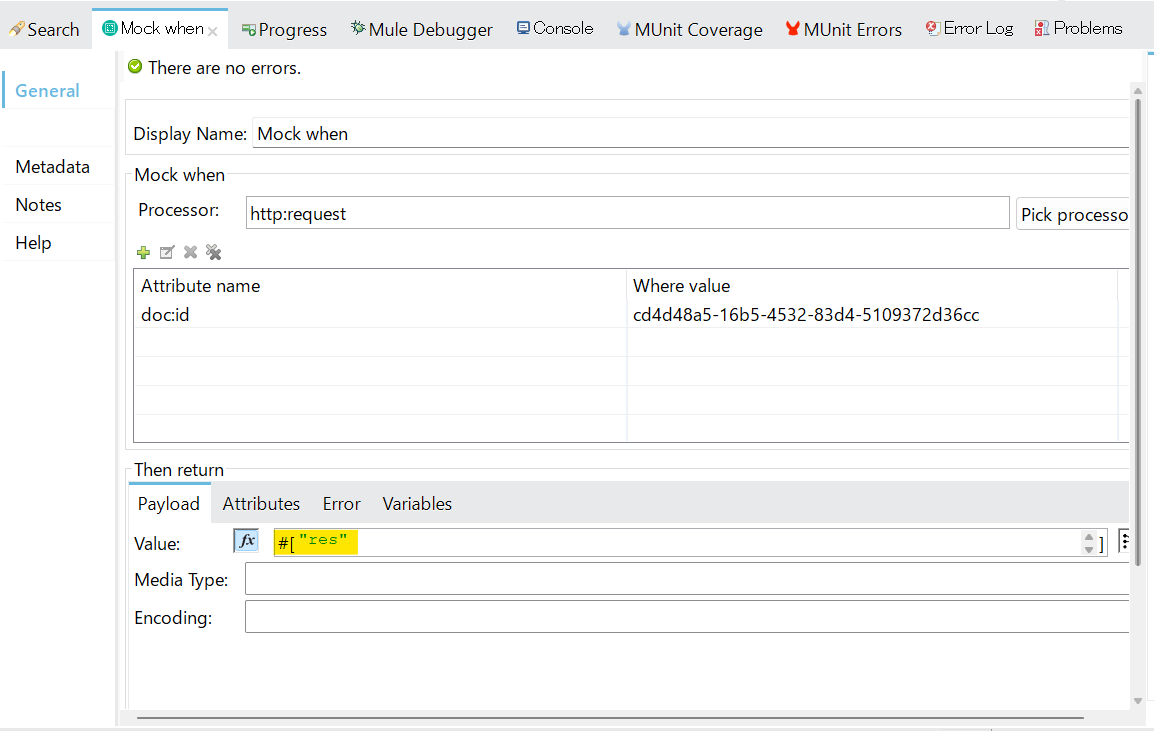Image resolution: width=1154 pixels, height=731 pixels.
Task: Click the horizontal scrollbar at the bottom
Action: pyautogui.click(x=610, y=717)
